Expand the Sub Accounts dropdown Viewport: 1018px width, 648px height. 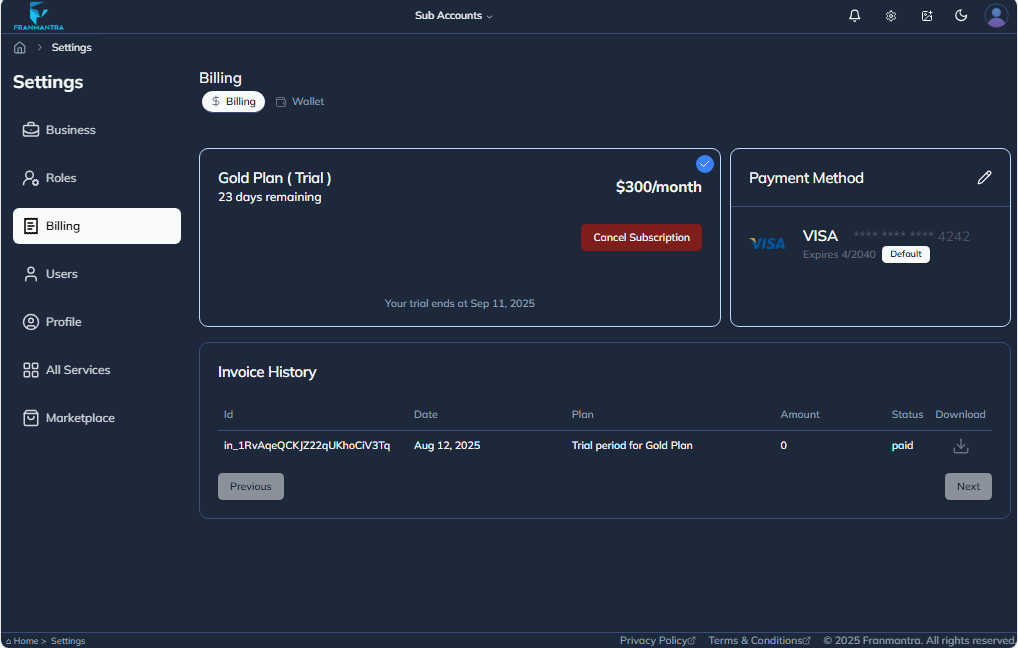tap(453, 15)
